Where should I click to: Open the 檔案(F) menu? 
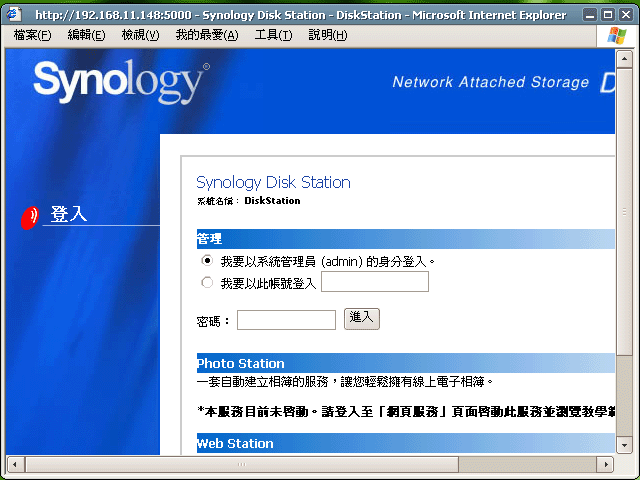click(32, 35)
